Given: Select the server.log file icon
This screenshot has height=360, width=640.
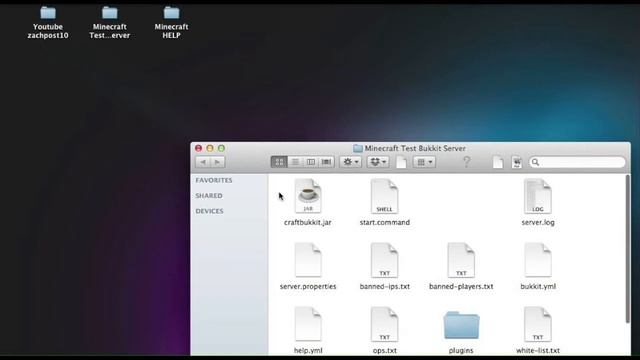Looking at the screenshot, I should coord(538,196).
